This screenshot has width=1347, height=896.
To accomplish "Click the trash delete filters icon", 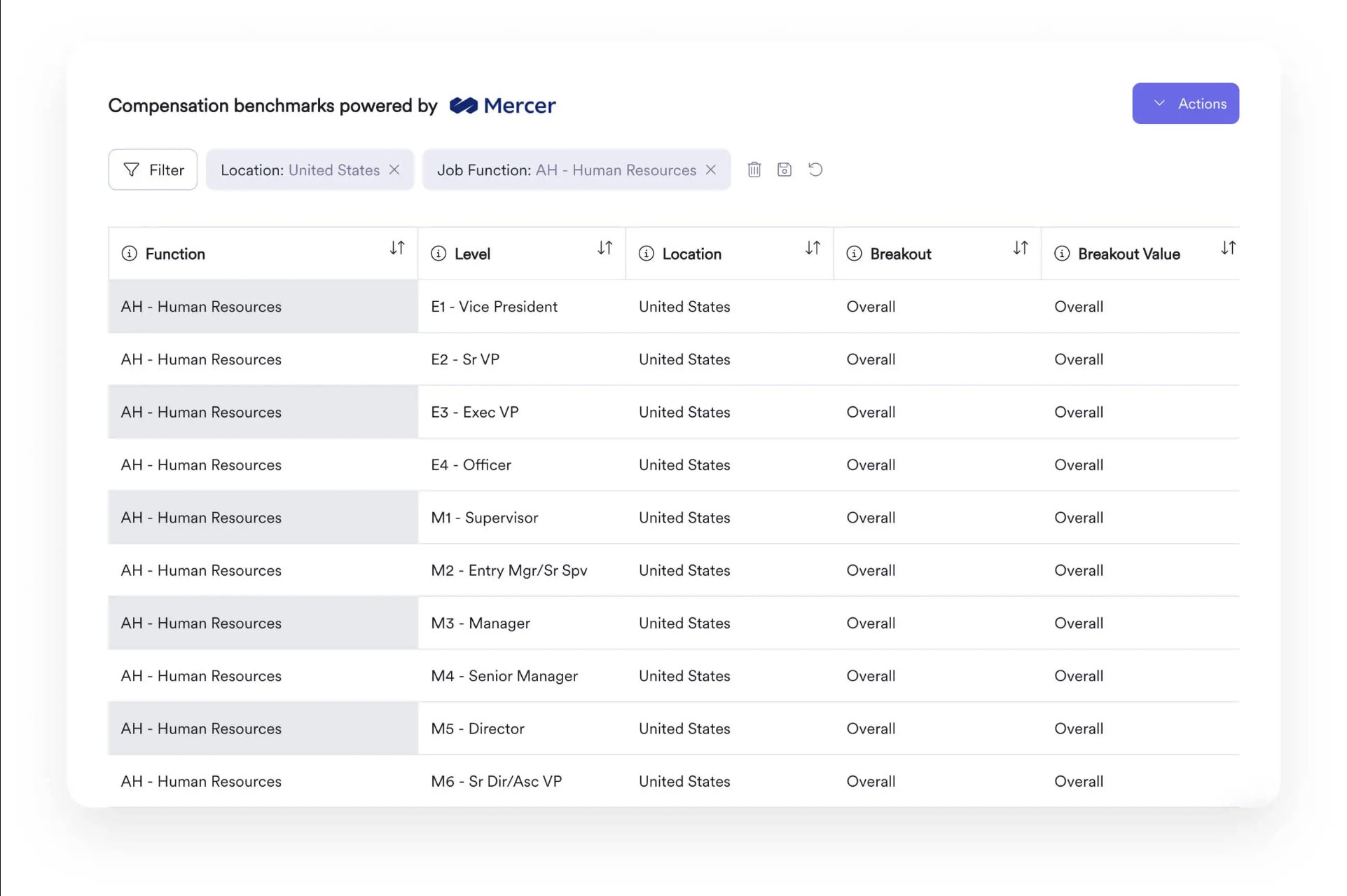I will click(754, 170).
